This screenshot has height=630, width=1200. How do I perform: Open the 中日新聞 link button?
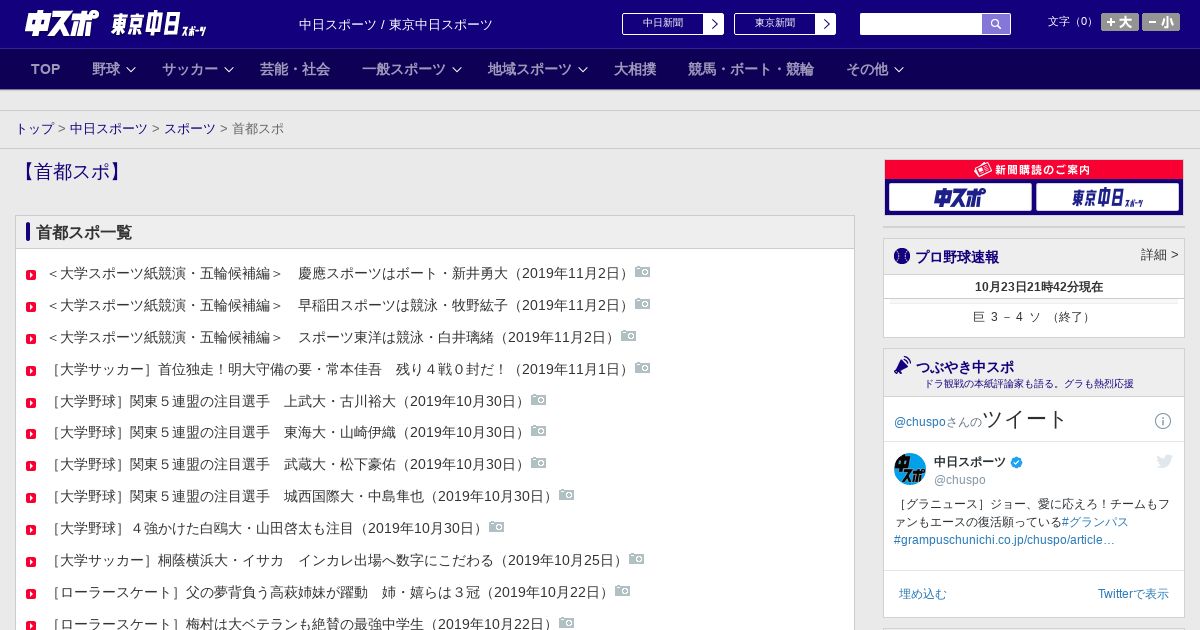pyautogui.click(x=673, y=24)
